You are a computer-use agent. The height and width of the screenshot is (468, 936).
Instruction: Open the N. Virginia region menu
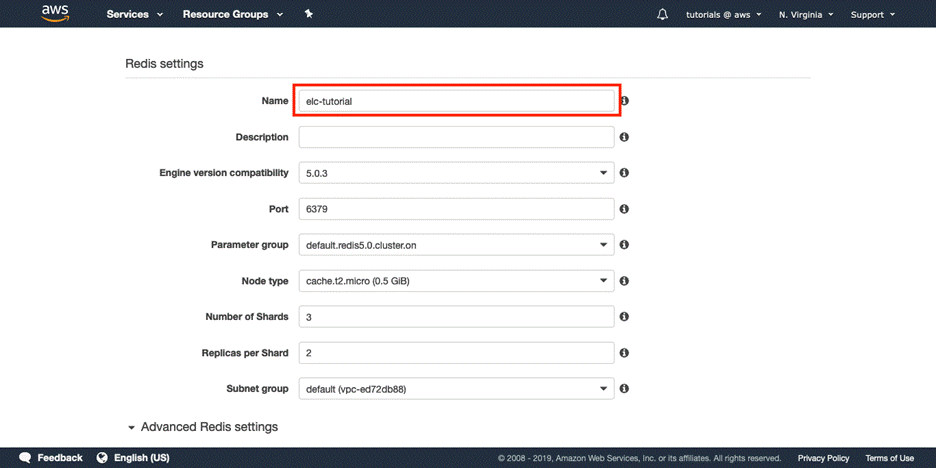(808, 14)
